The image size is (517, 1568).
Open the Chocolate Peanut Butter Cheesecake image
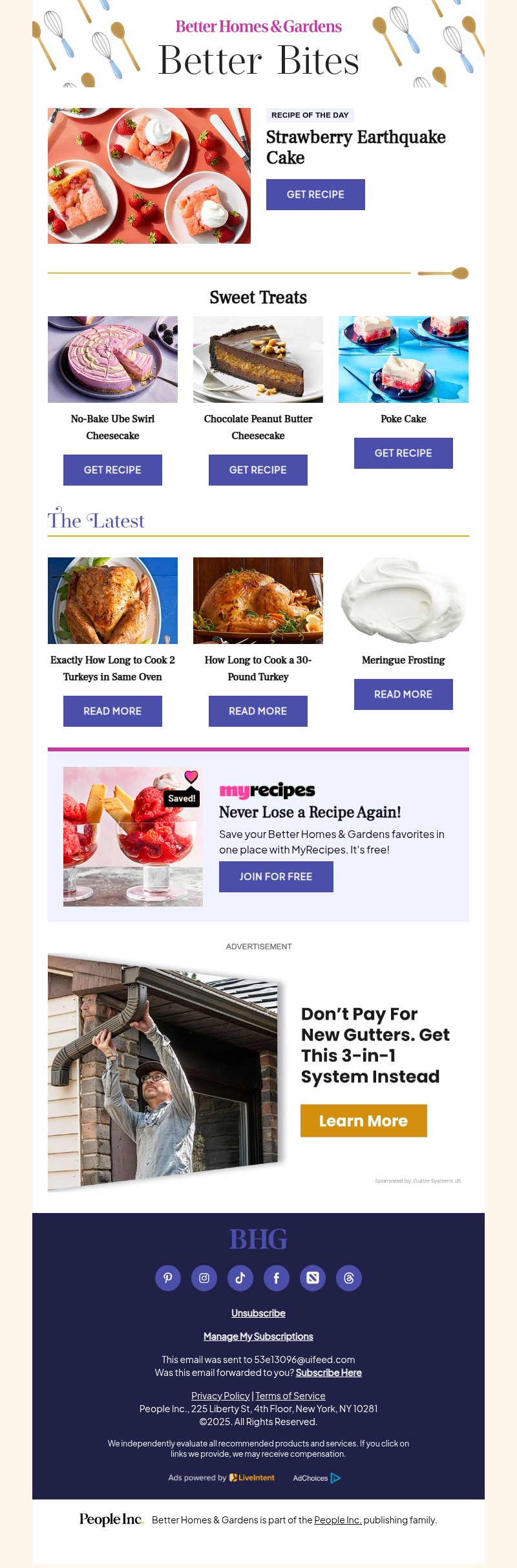coord(258,360)
